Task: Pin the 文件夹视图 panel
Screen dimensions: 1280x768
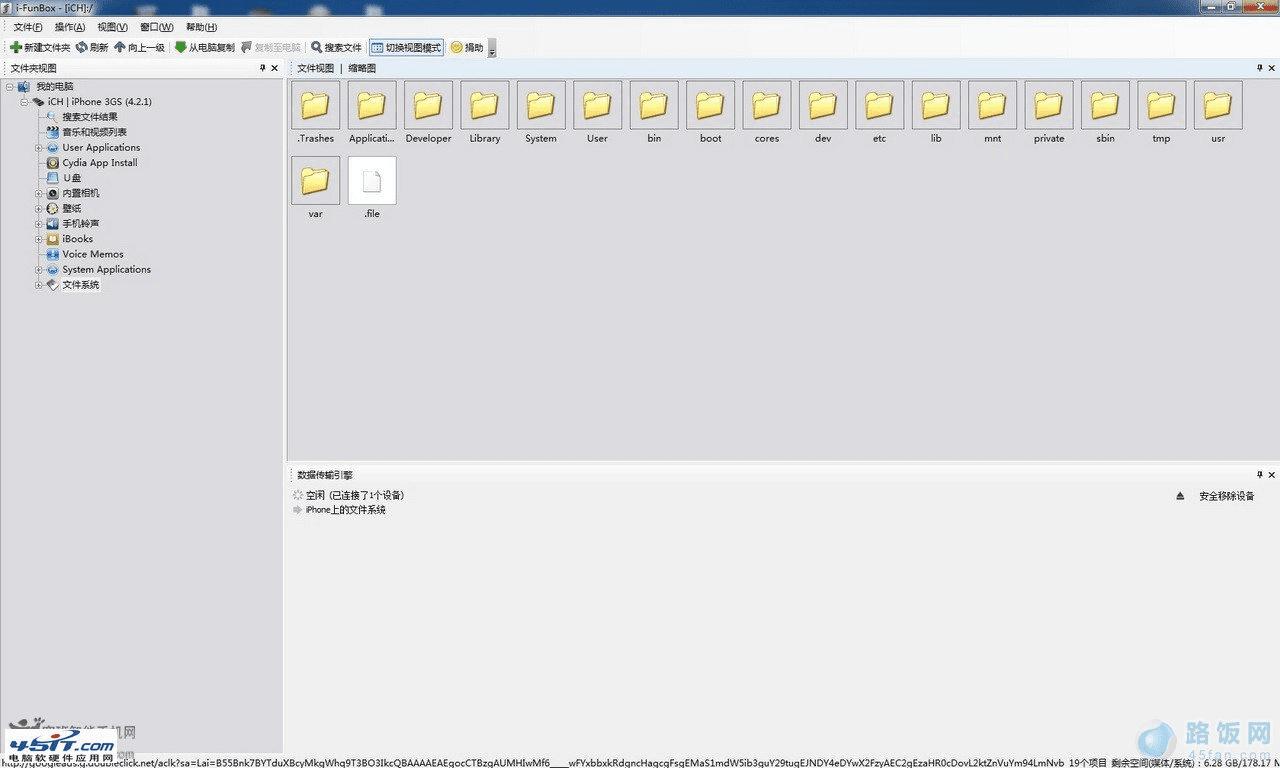Action: coord(263,68)
